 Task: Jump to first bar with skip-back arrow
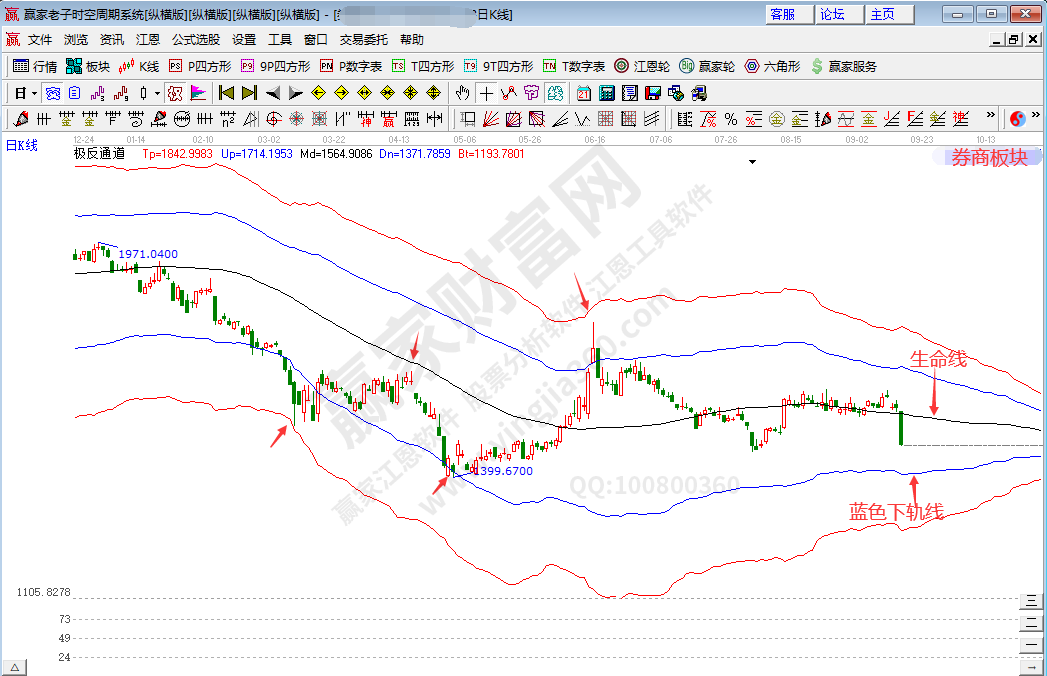pos(227,93)
